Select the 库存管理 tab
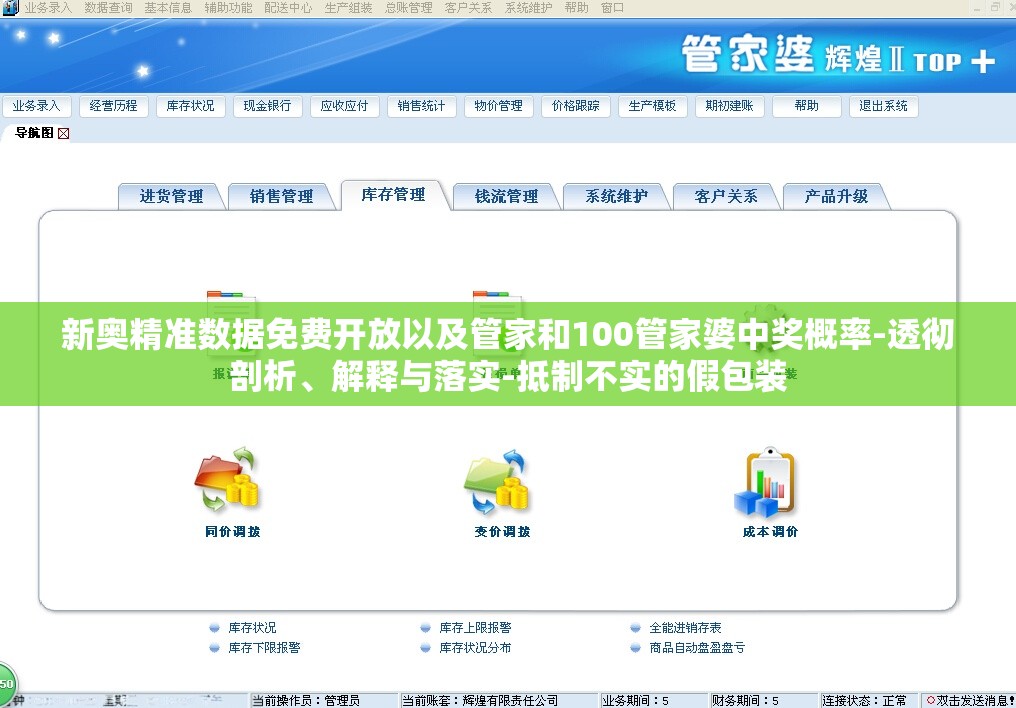The width and height of the screenshot is (1016, 708). tap(393, 194)
